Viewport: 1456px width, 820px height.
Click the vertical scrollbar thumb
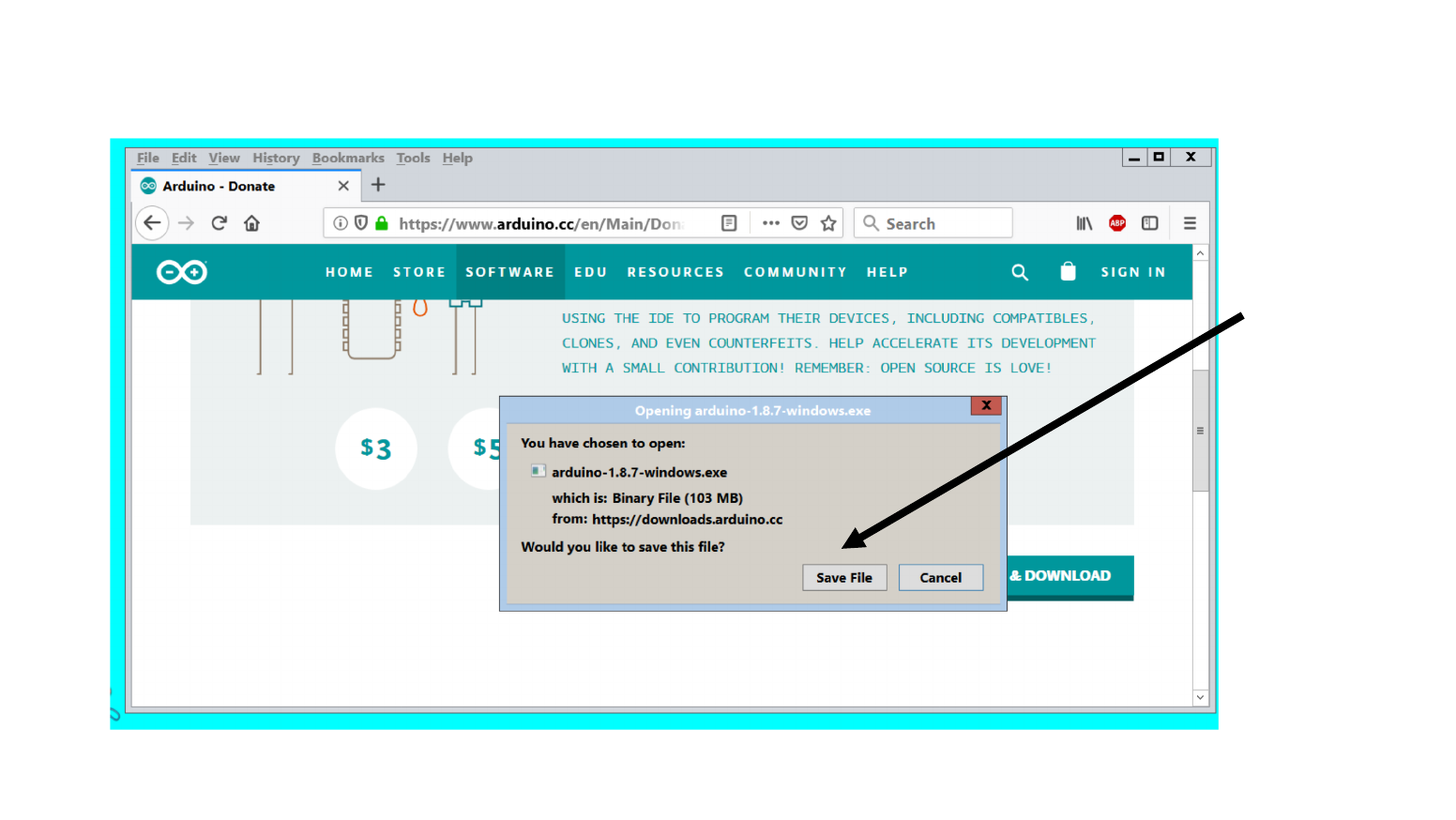coord(1200,431)
